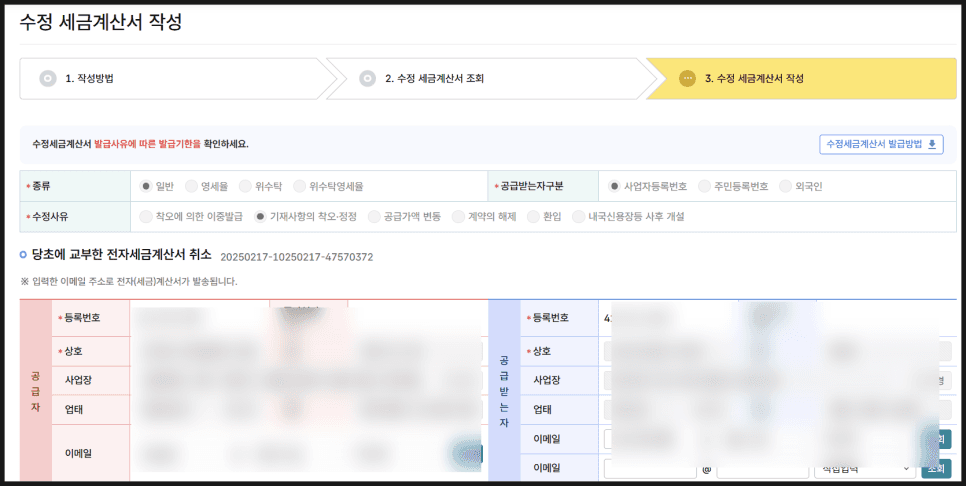Click the recipient second email ID field
Screen dimensions: 966x486
click(x=651, y=469)
